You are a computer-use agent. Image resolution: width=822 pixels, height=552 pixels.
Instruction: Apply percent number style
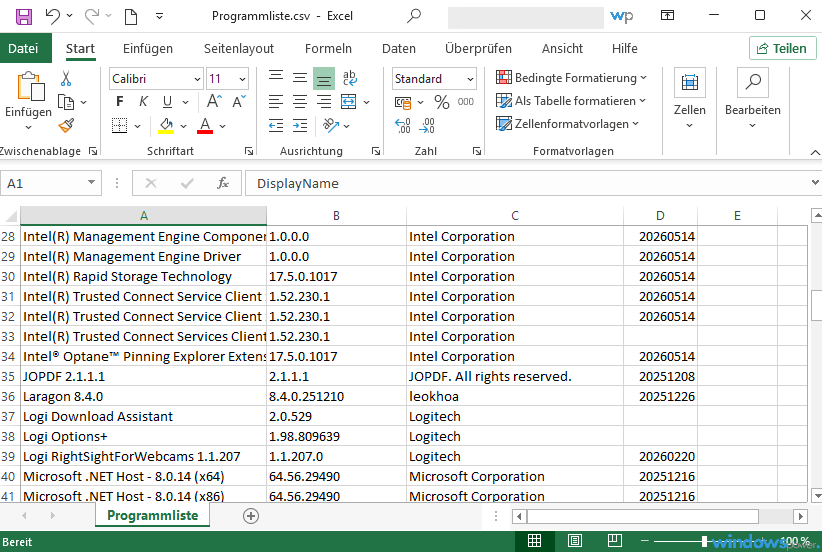pos(441,102)
